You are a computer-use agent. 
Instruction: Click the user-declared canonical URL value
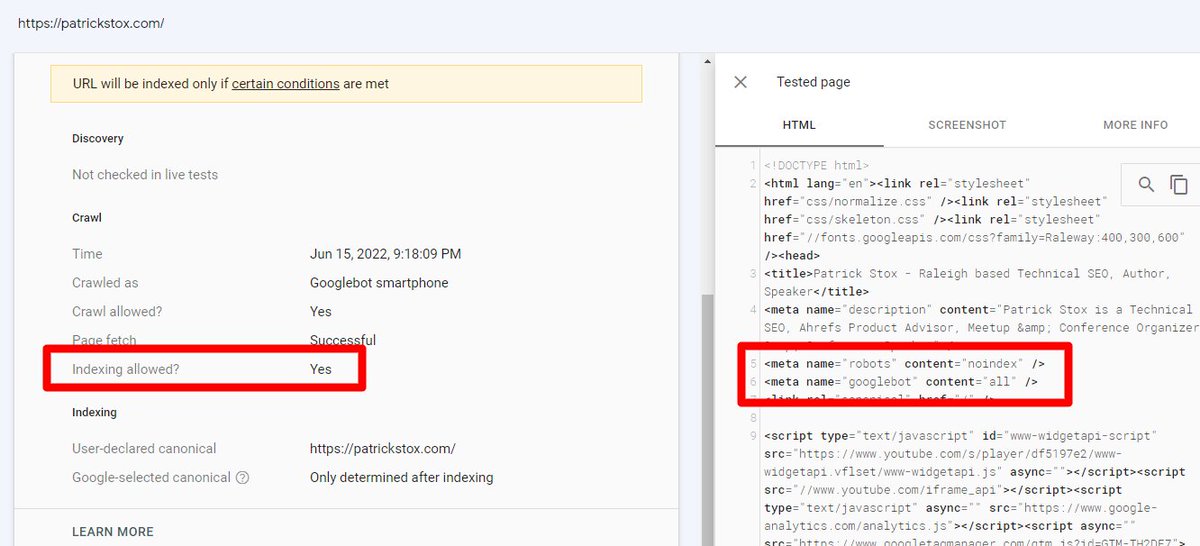point(383,449)
